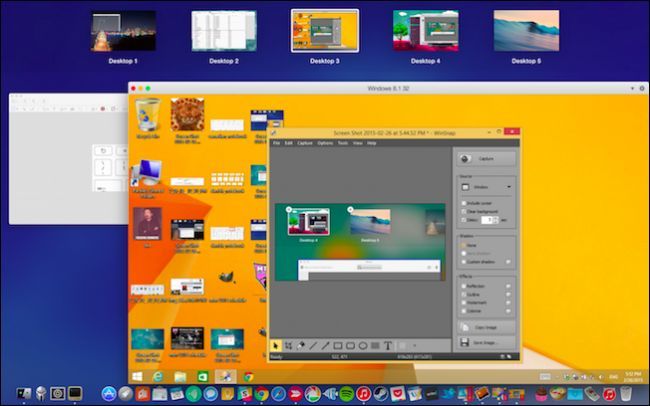This screenshot has width=650, height=406.
Task: Open Chrome from the Windows taskbar
Action: pyautogui.click(x=249, y=377)
